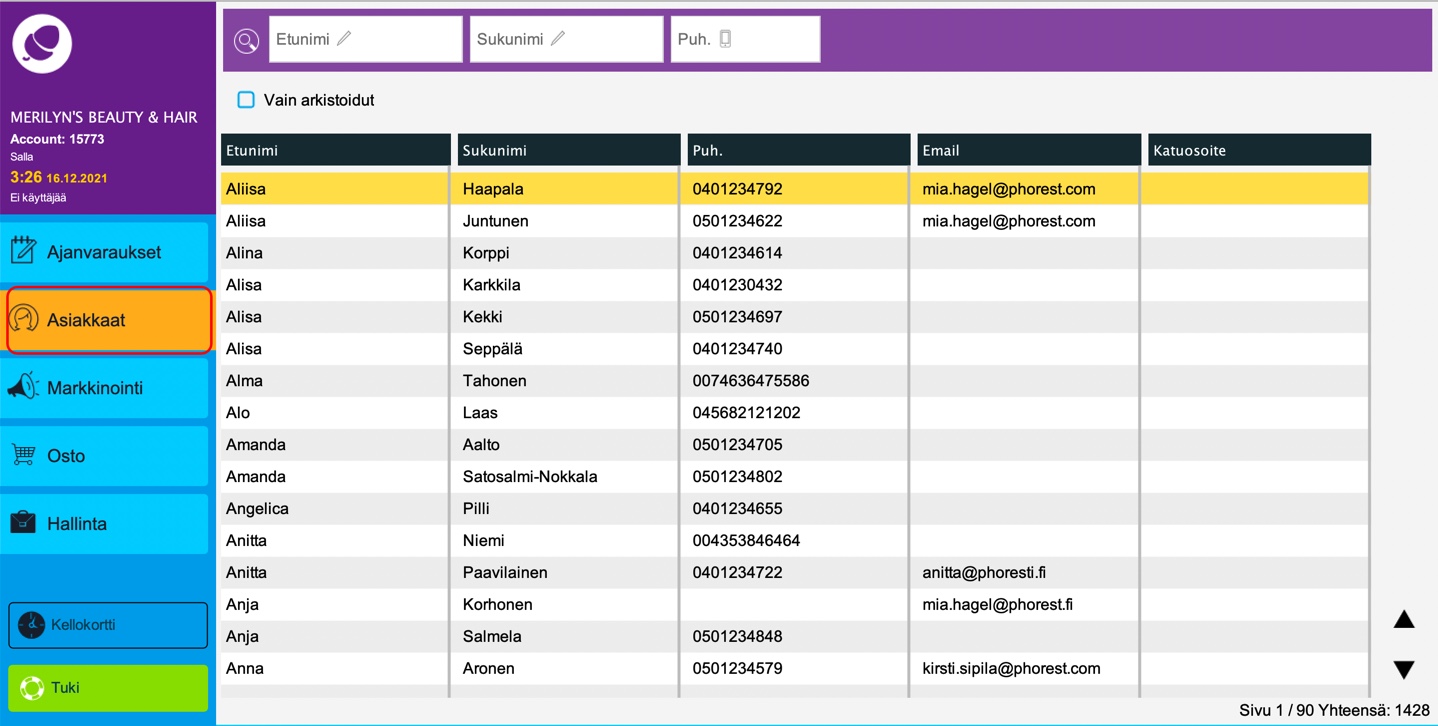This screenshot has width=1438, height=726.
Task: Click the email mia.hagel@phorest.fi
Action: click(x=998, y=605)
